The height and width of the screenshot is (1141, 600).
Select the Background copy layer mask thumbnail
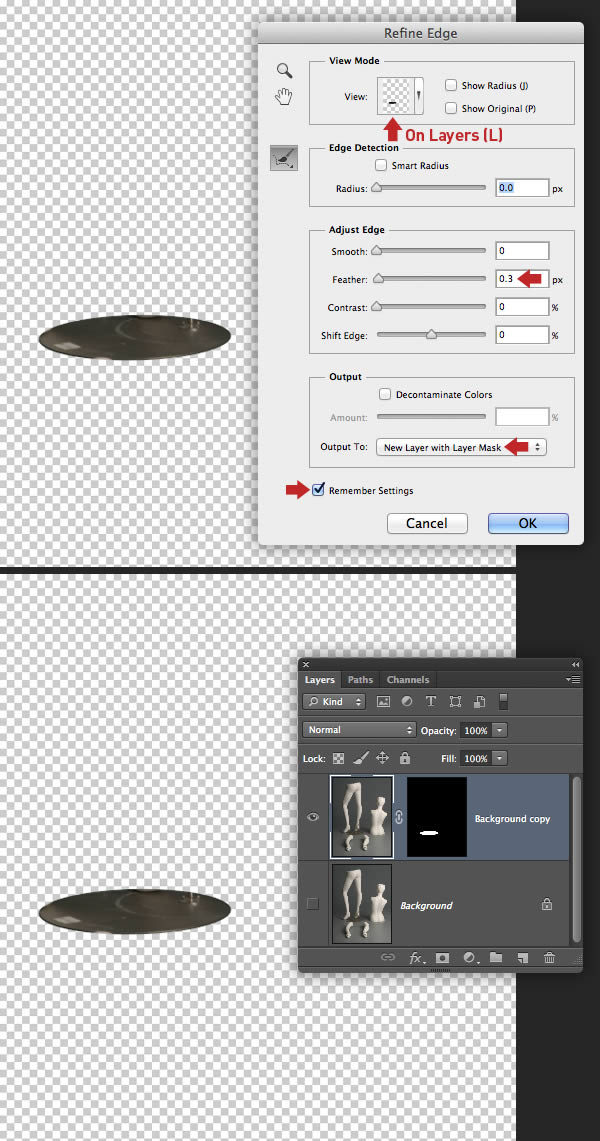437,816
